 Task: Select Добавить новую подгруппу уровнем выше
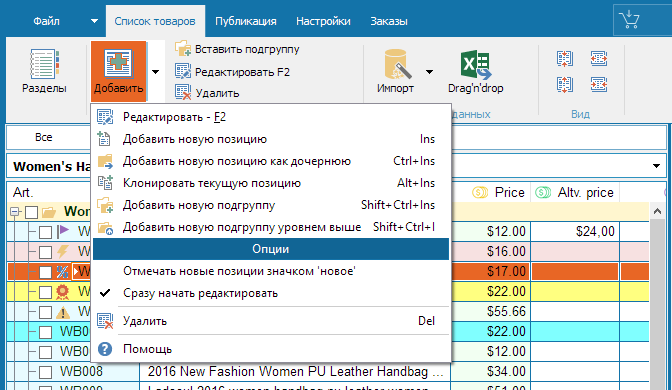pos(271,227)
